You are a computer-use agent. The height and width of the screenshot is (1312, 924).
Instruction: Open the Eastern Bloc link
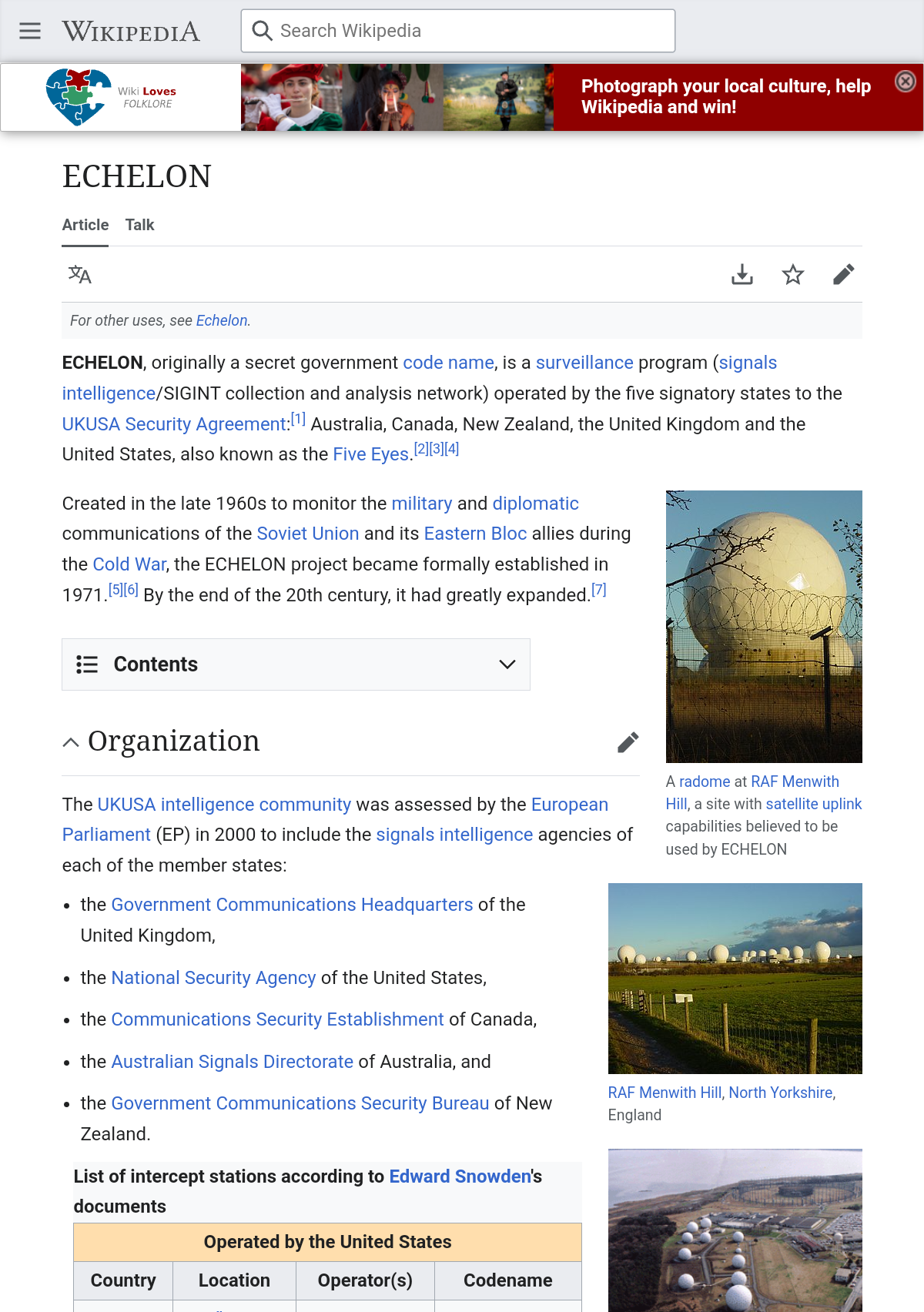click(x=476, y=534)
